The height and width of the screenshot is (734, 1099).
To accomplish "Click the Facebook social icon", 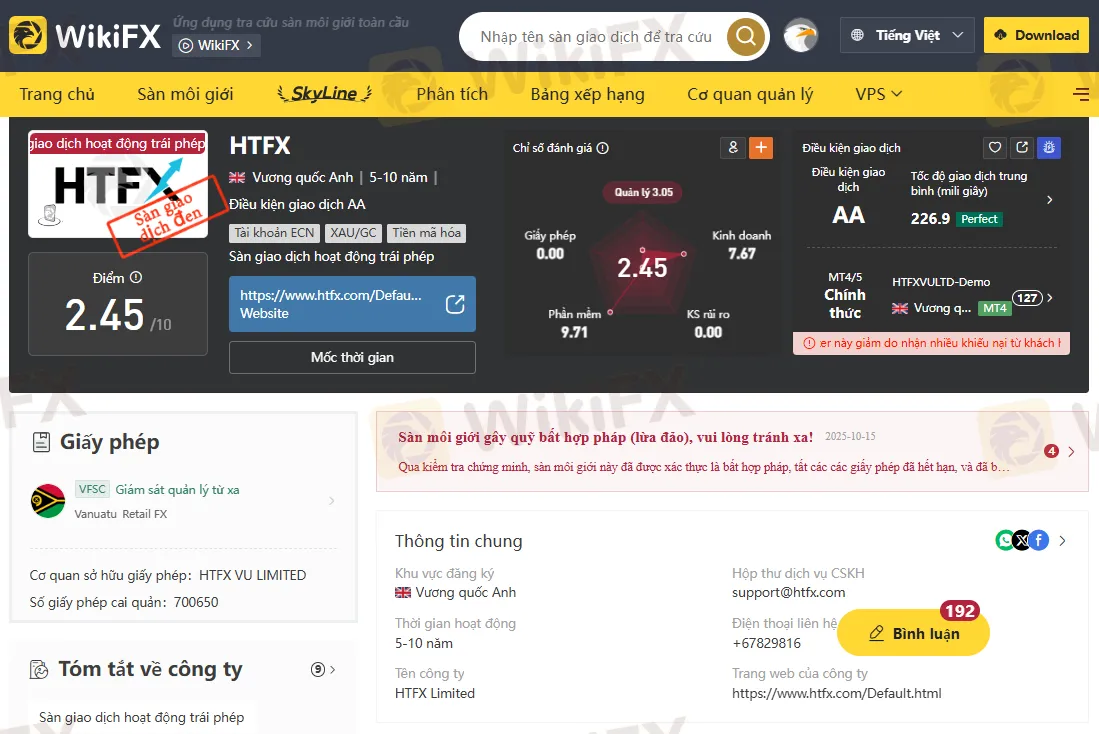I will (1039, 540).
